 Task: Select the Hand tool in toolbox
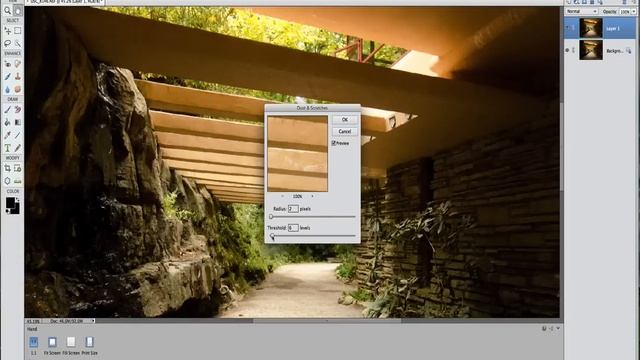coord(18,10)
